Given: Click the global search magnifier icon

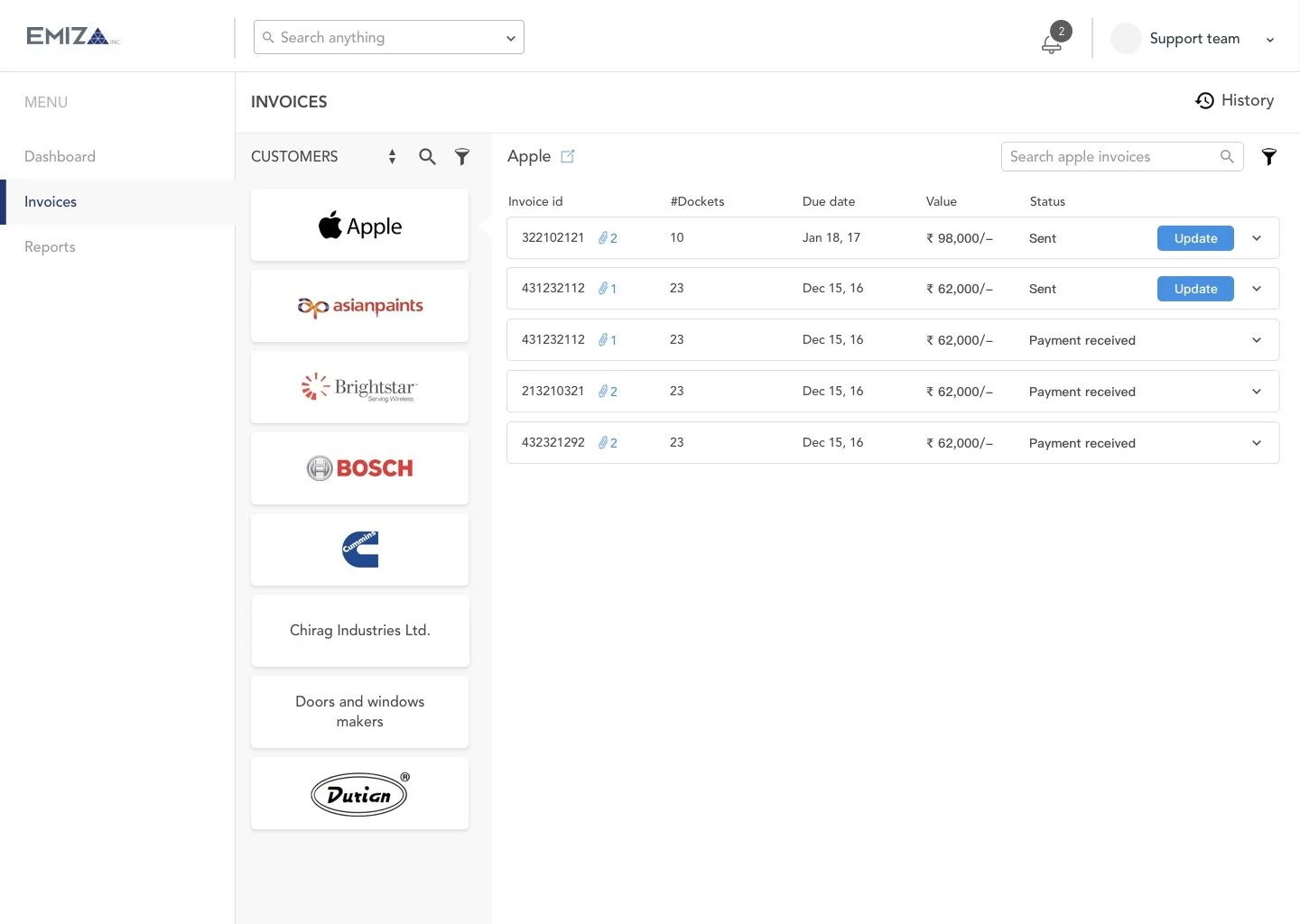Looking at the screenshot, I should coord(268,37).
